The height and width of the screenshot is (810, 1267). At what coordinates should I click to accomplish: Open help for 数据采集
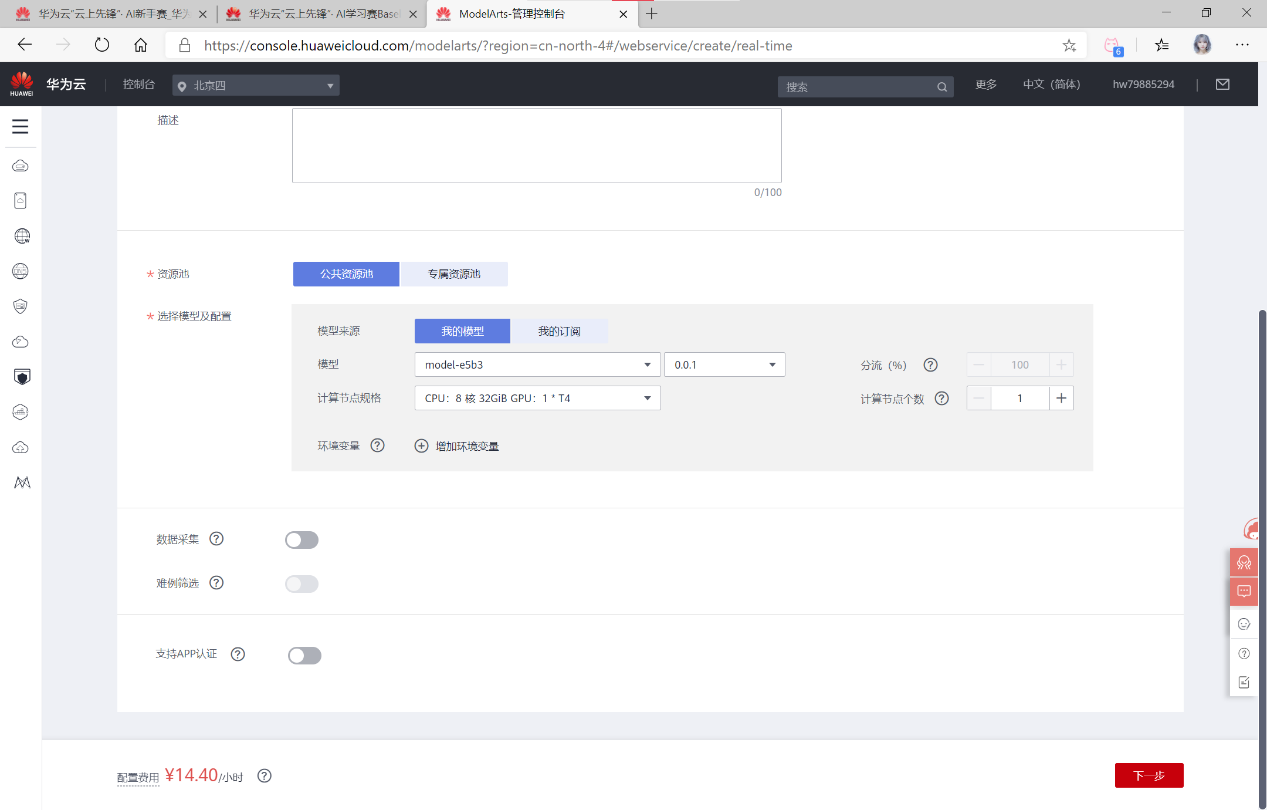click(216, 539)
